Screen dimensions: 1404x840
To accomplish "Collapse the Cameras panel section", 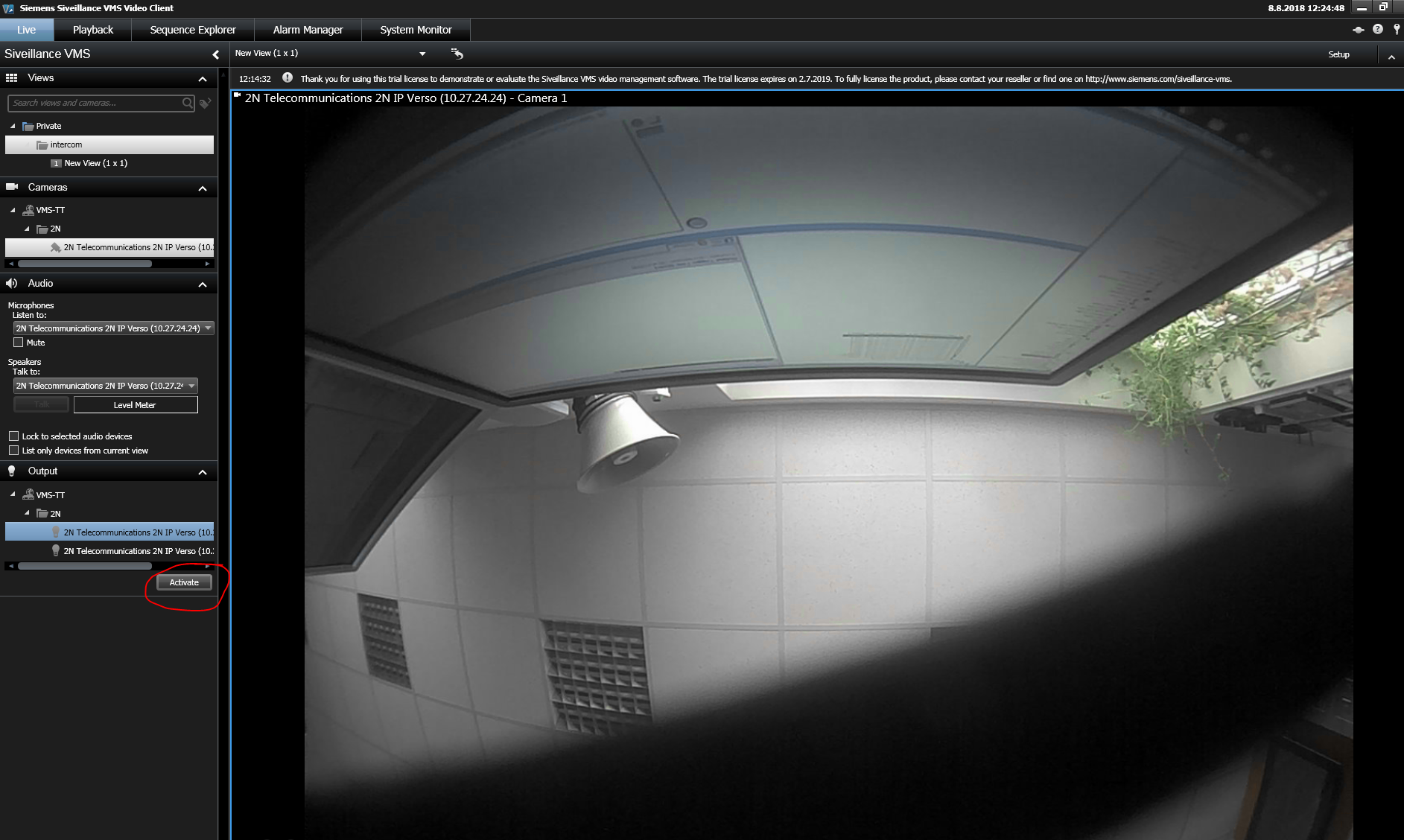I will point(202,188).
